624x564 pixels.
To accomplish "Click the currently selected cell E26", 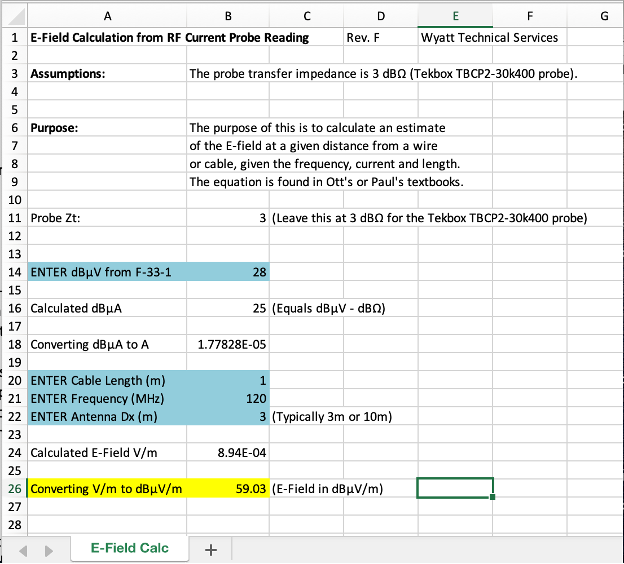I will [x=455, y=488].
